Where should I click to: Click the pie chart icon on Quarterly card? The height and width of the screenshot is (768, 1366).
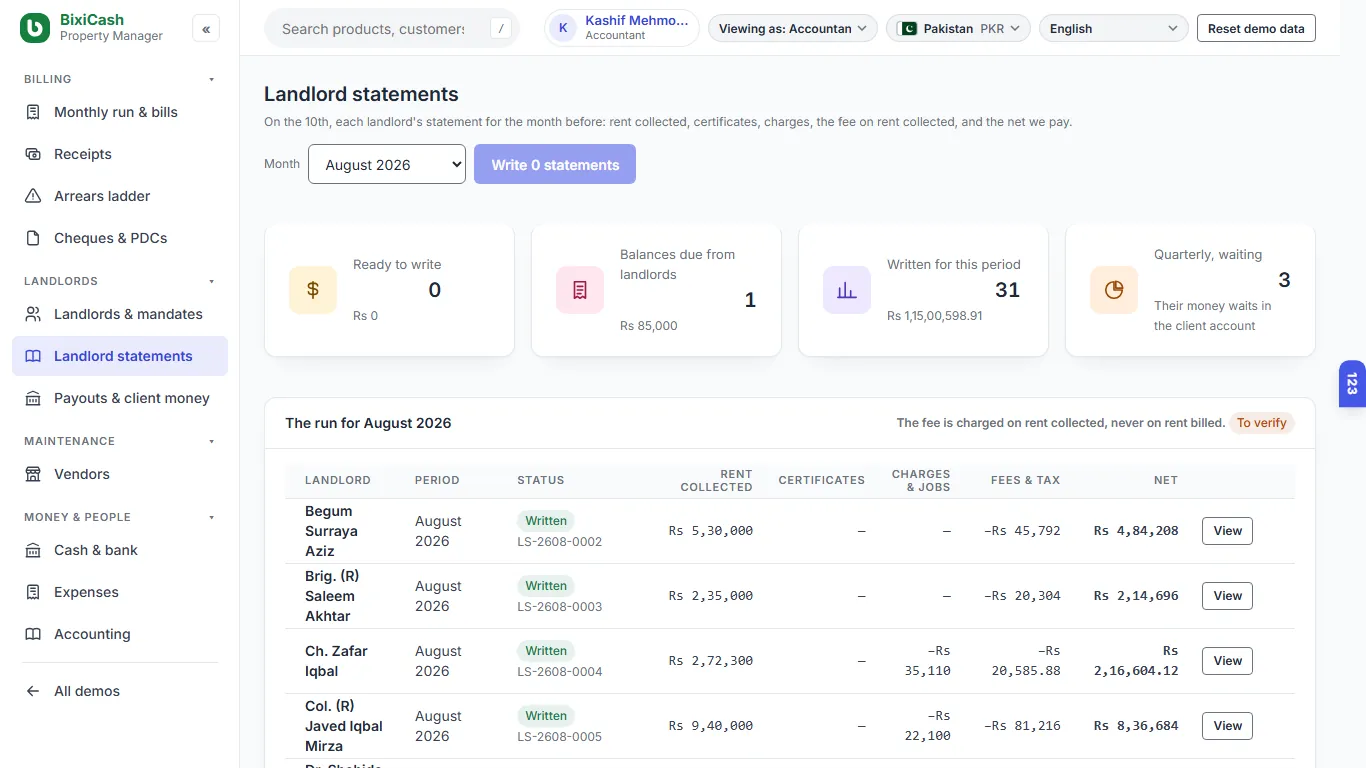pyautogui.click(x=1114, y=290)
